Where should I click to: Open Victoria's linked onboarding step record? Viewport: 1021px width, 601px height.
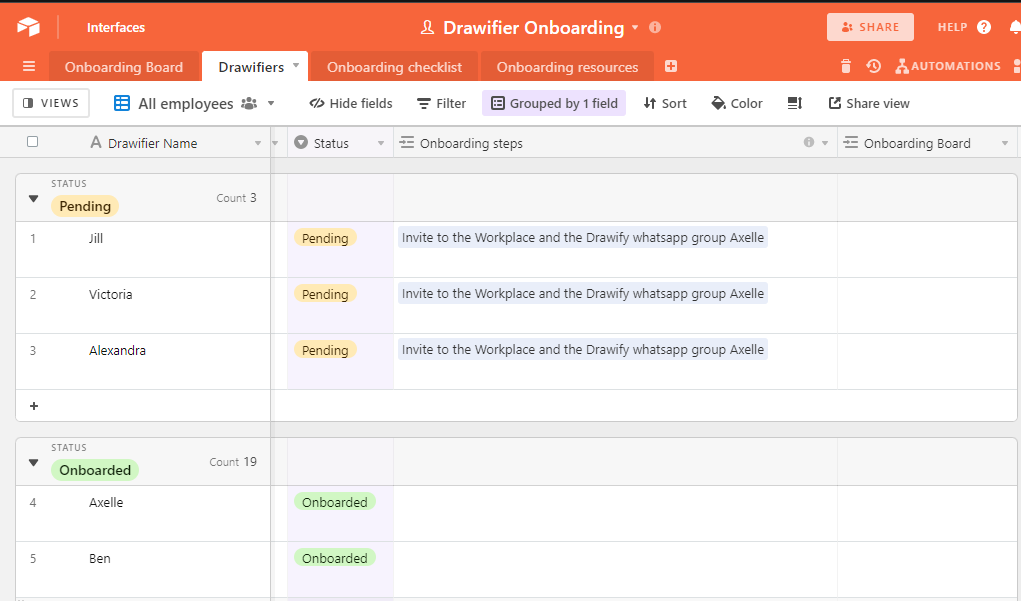coord(583,294)
